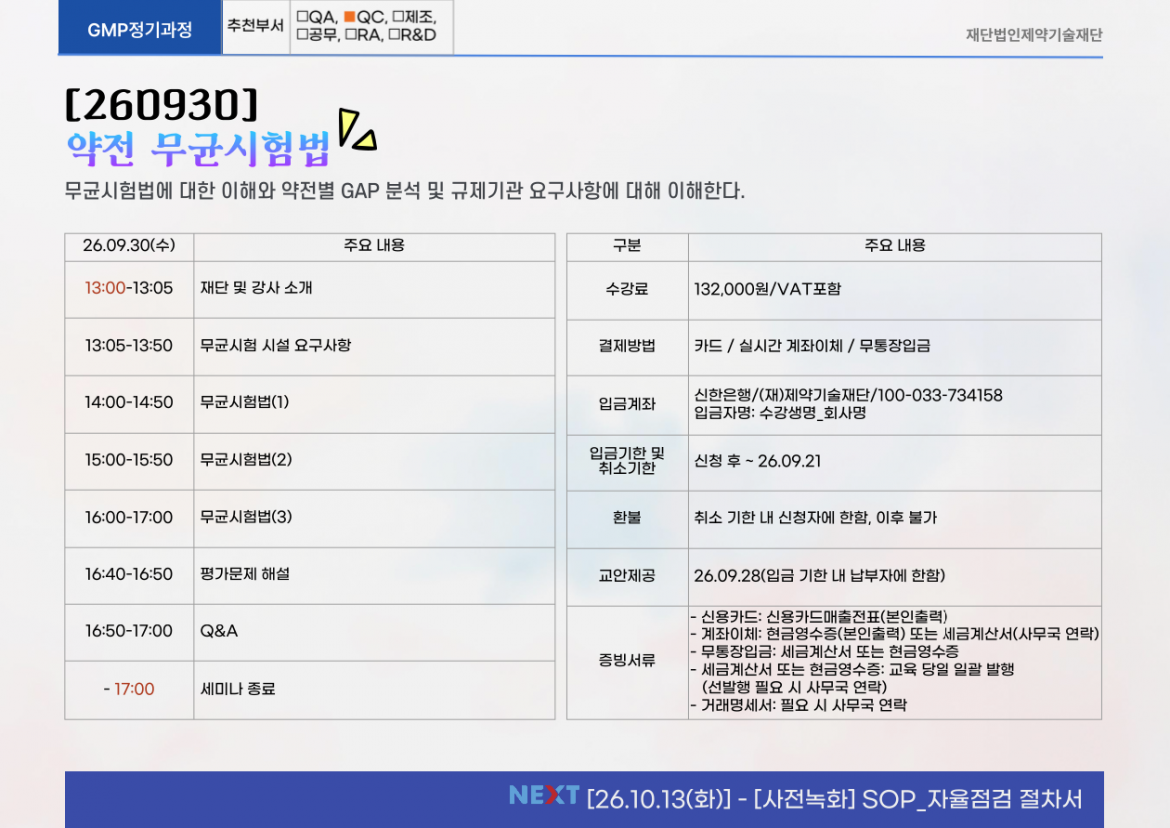Click the 약전 무균시험법 title
This screenshot has width=1170, height=828.
(198, 149)
